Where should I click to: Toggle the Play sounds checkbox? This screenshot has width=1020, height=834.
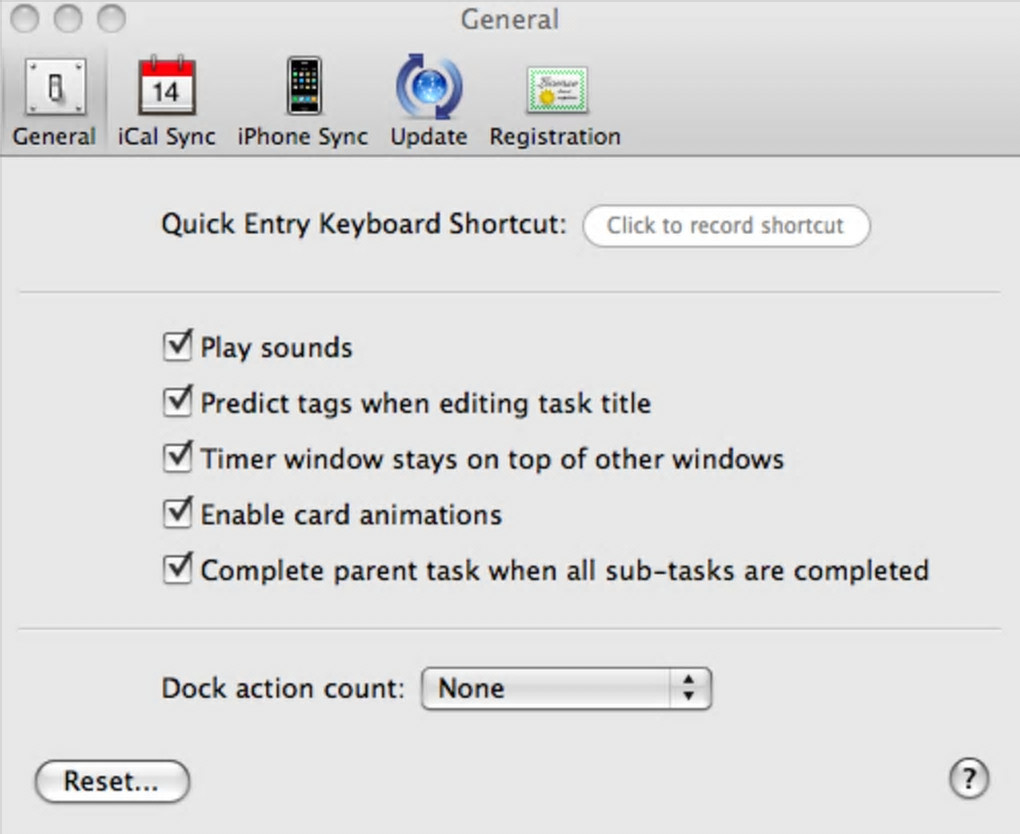[177, 347]
